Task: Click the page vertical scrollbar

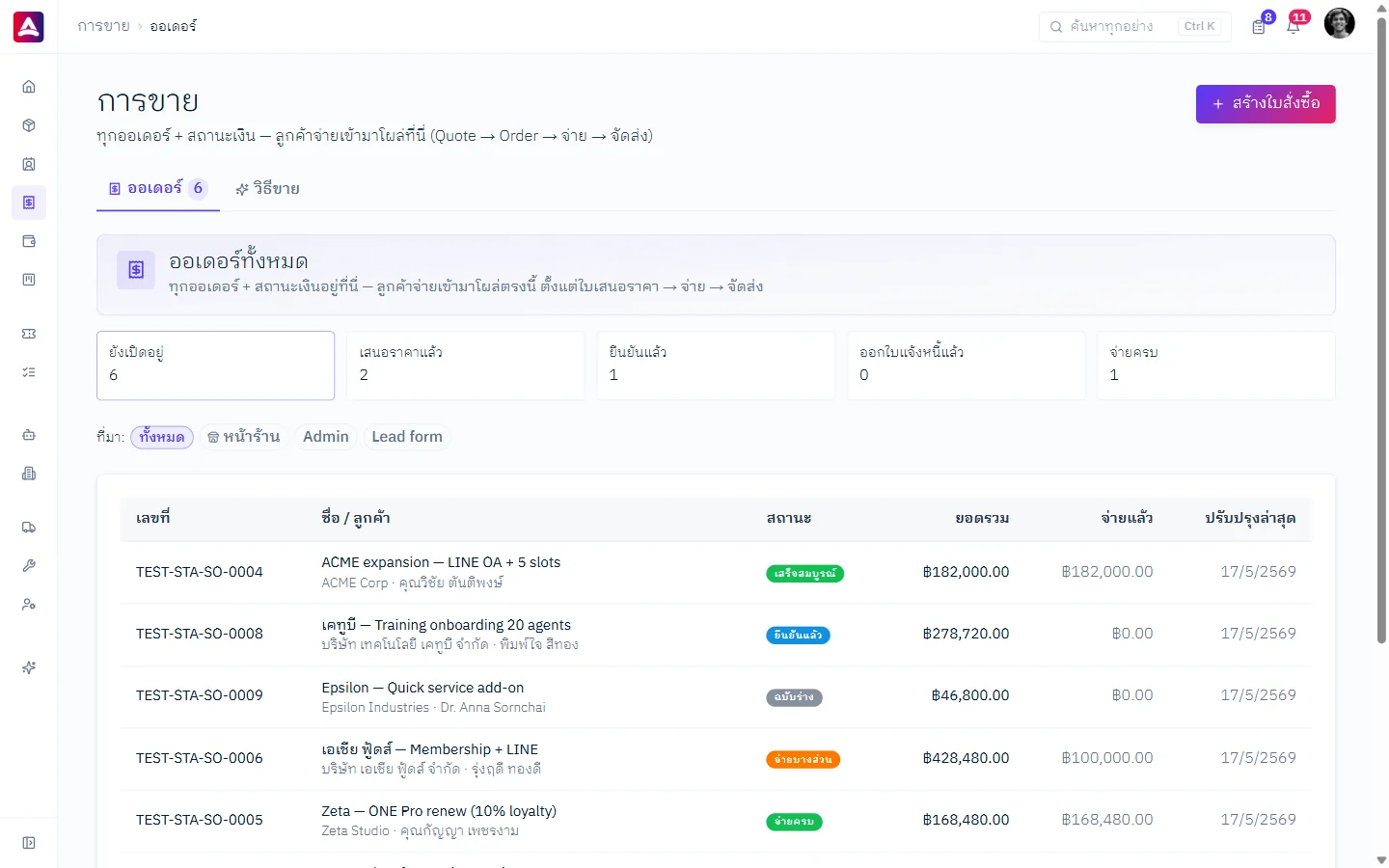Action: (1381, 330)
